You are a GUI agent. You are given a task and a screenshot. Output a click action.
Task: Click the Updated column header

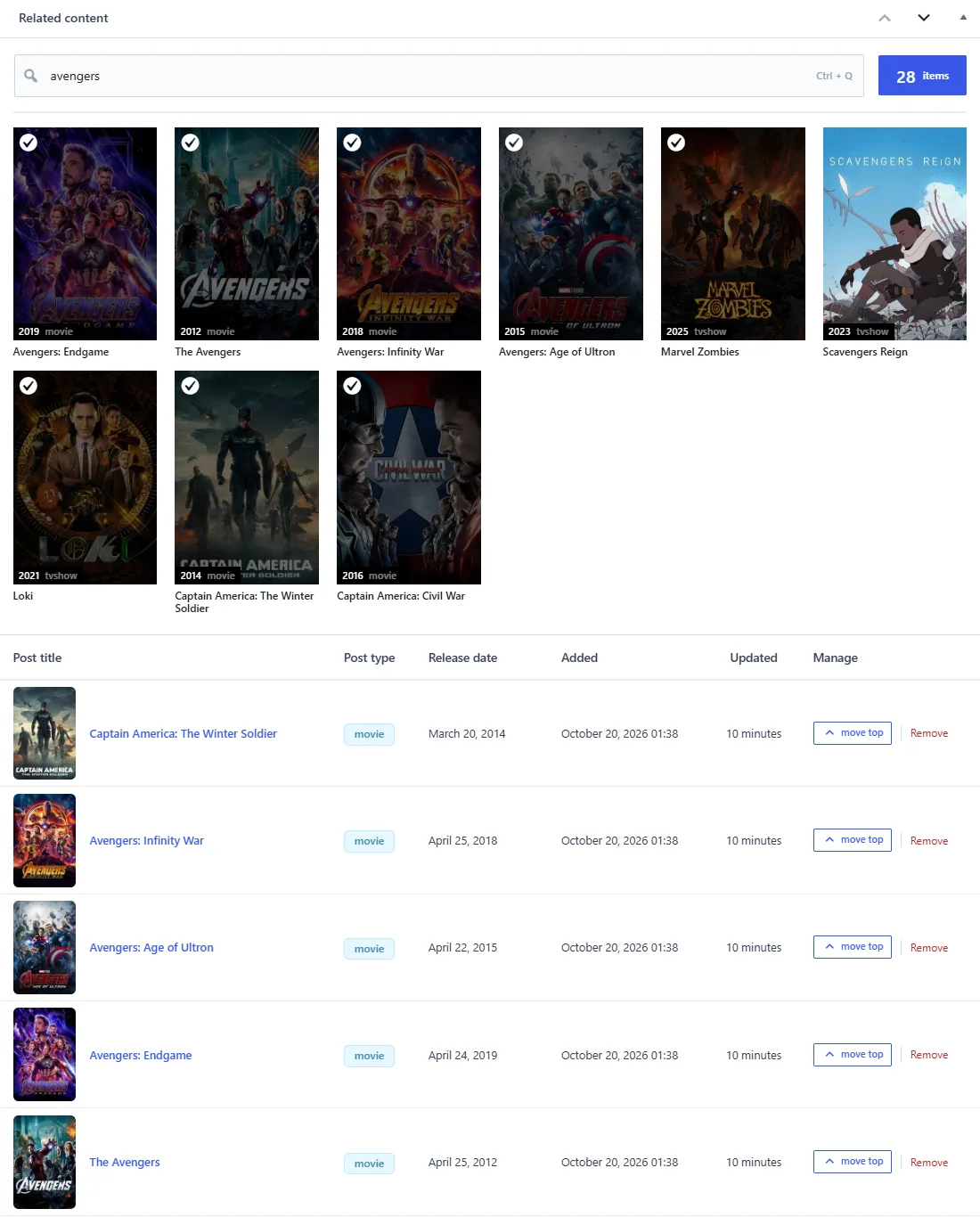(754, 658)
